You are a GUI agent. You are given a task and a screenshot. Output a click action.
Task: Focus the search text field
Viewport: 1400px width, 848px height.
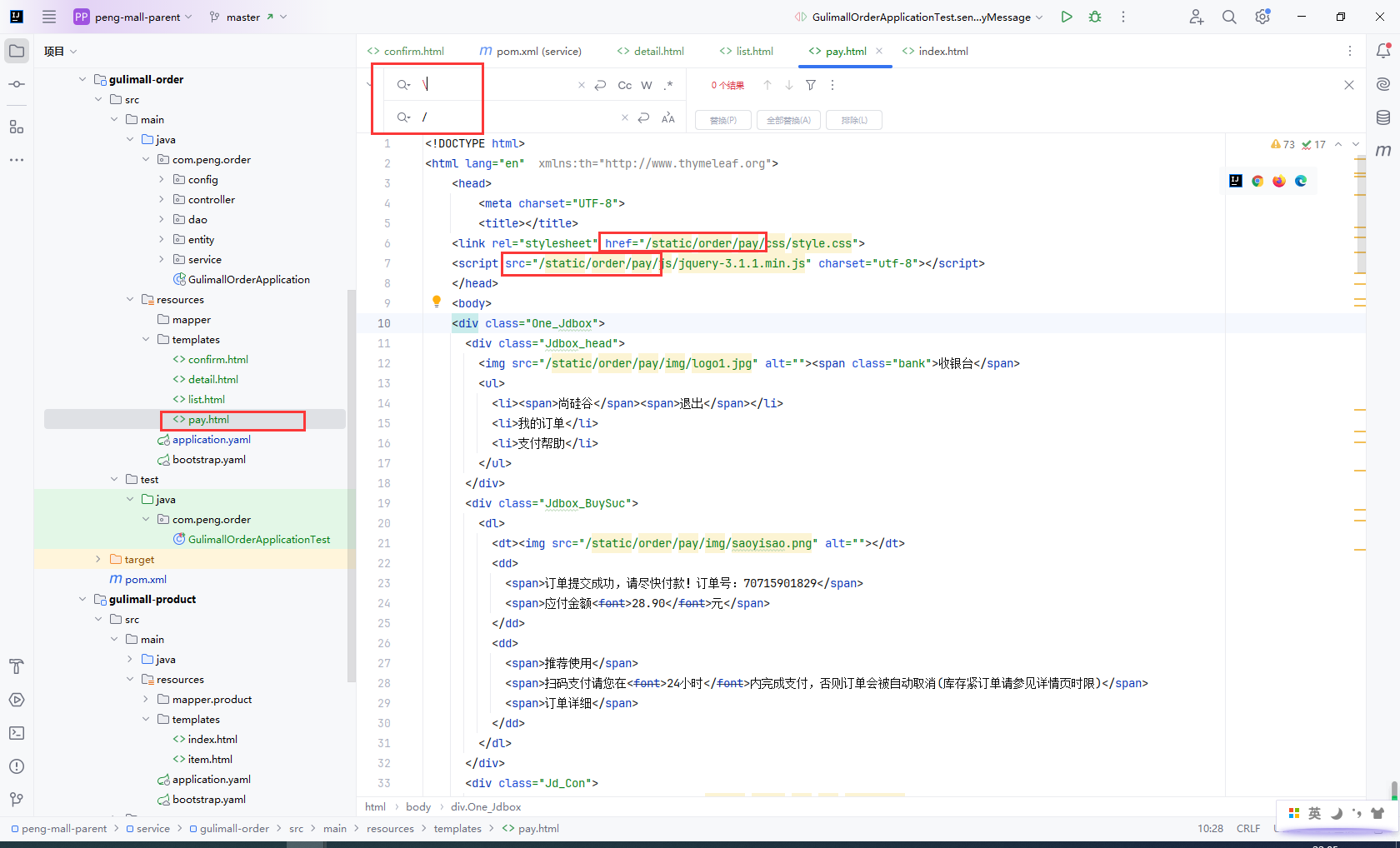pyautogui.click(x=497, y=85)
